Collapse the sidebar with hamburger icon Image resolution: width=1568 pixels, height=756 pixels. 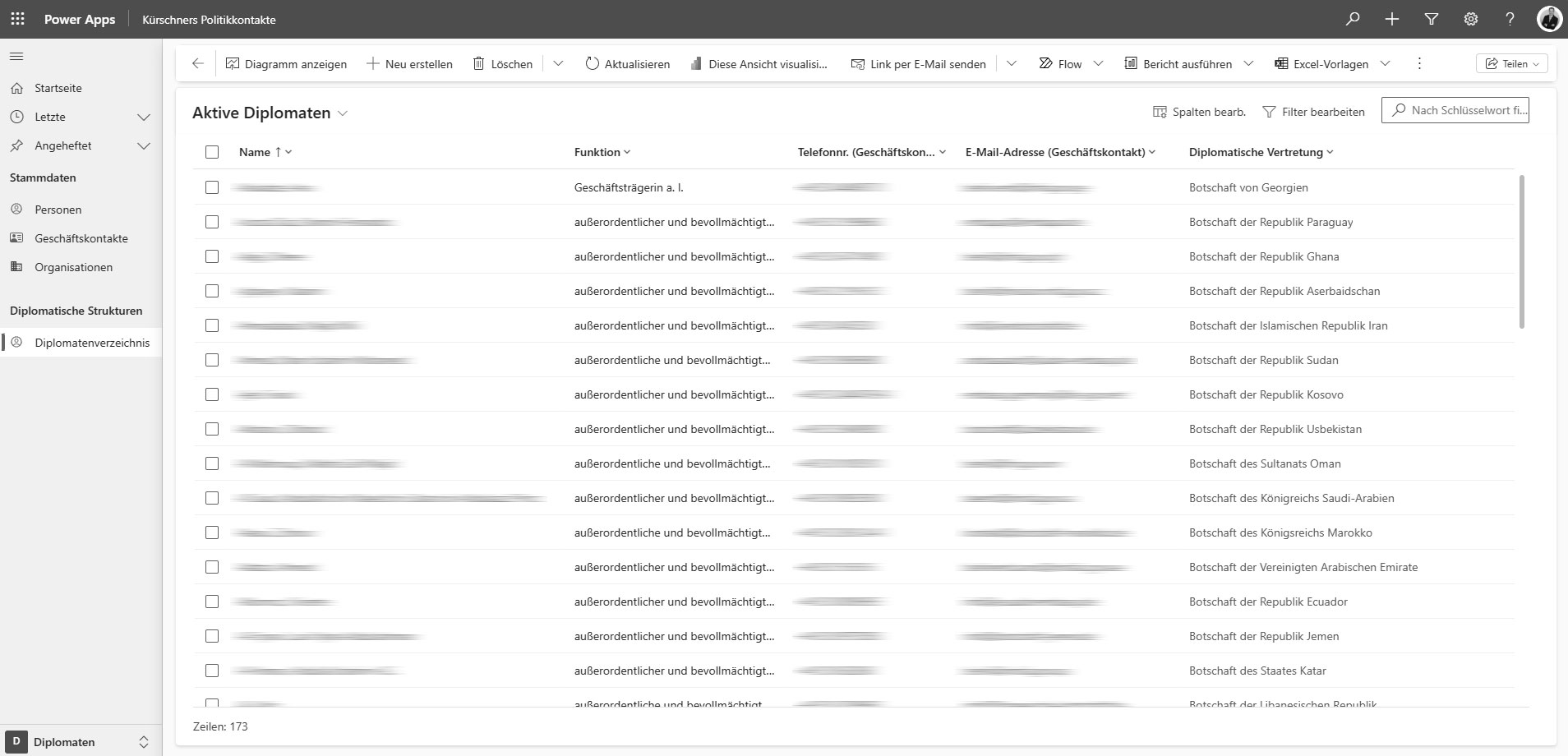[x=16, y=57]
